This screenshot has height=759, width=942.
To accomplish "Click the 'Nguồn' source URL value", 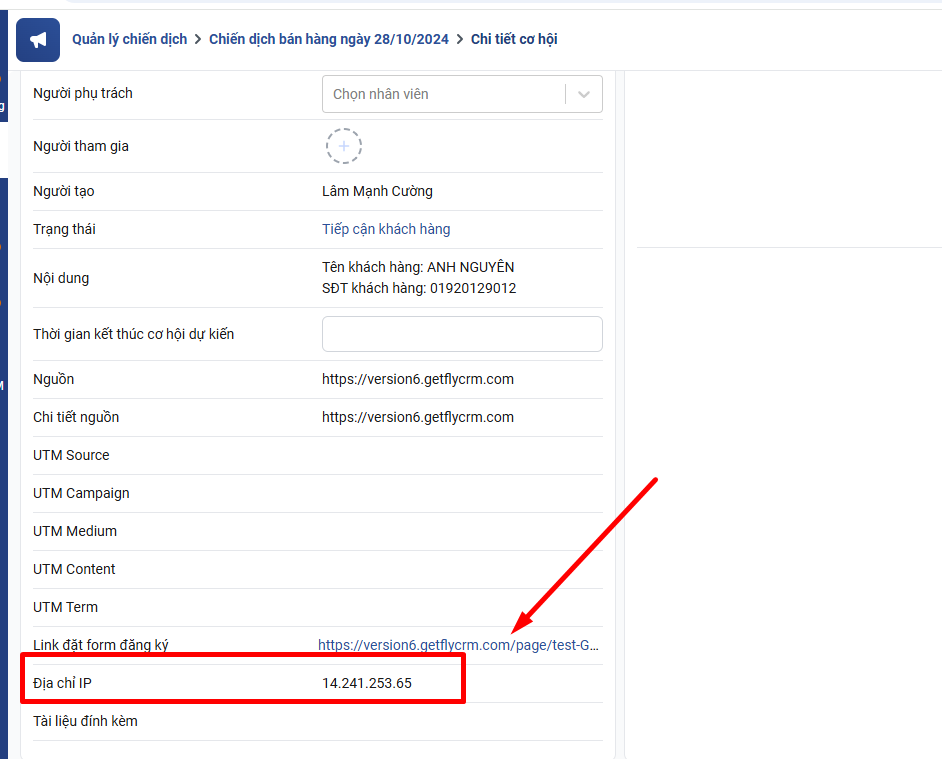I will 418,379.
